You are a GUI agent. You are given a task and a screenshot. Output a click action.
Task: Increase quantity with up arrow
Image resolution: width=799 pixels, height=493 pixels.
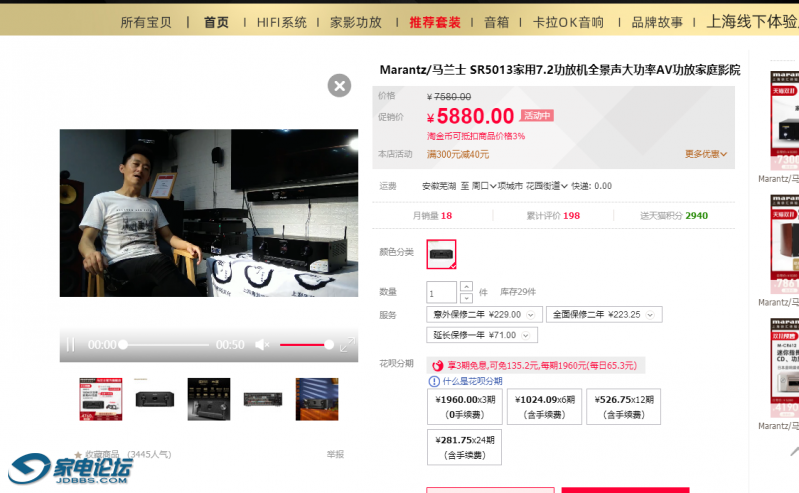(x=466, y=287)
